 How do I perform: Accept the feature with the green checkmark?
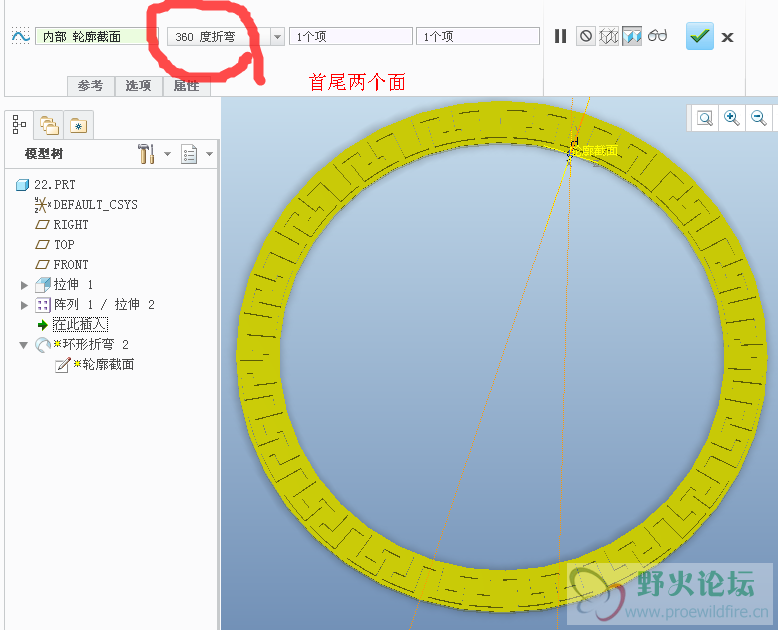click(700, 36)
